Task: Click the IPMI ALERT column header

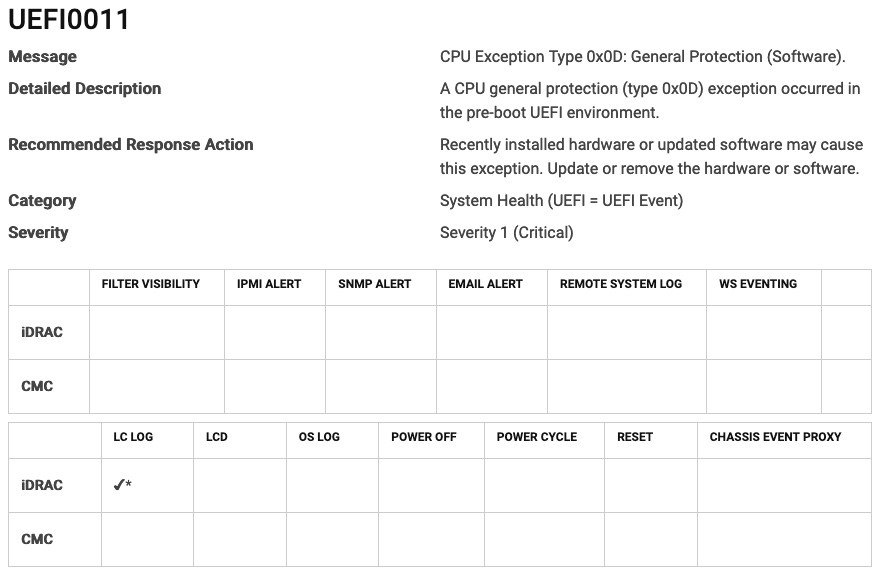Action: 269,284
